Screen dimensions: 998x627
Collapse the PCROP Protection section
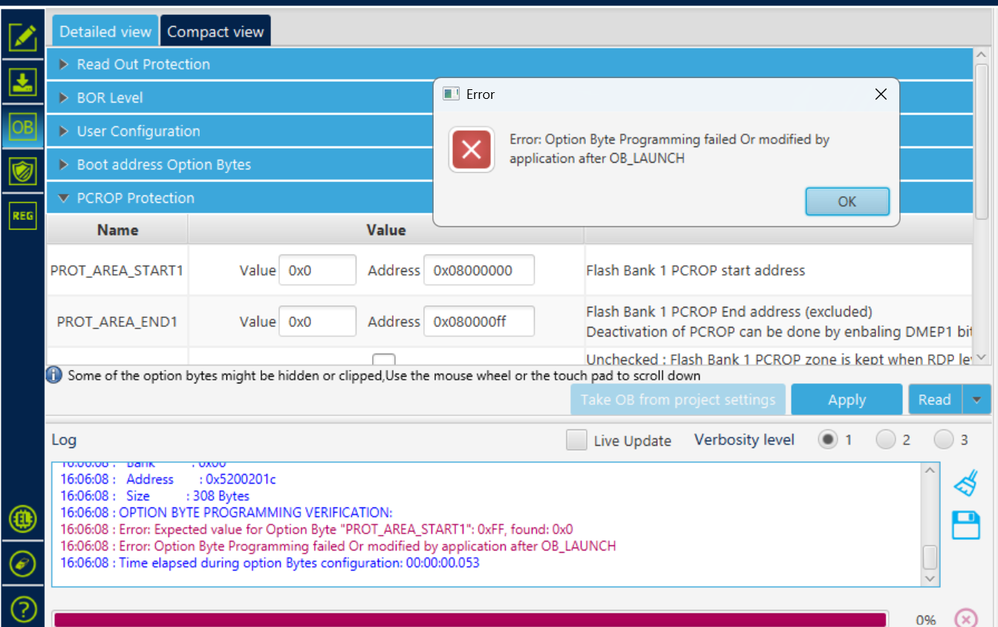pyautogui.click(x=240, y=198)
